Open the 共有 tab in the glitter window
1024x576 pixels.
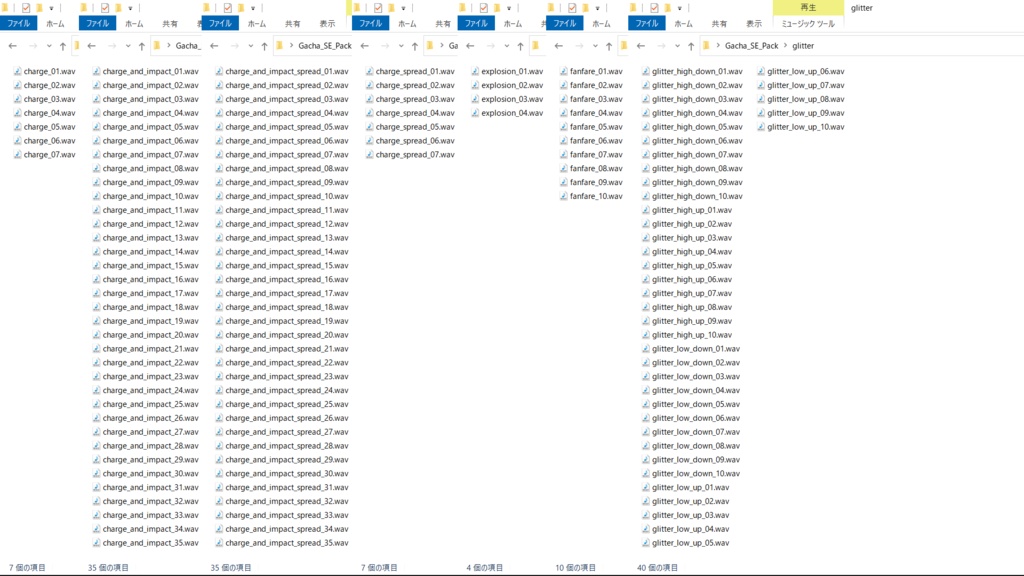(719, 24)
